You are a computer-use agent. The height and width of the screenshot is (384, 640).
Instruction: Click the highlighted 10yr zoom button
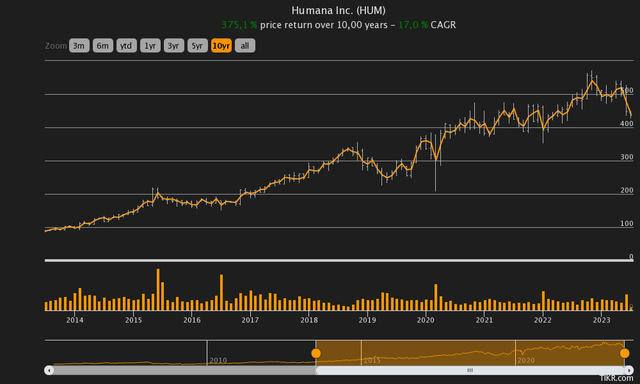[x=221, y=46]
